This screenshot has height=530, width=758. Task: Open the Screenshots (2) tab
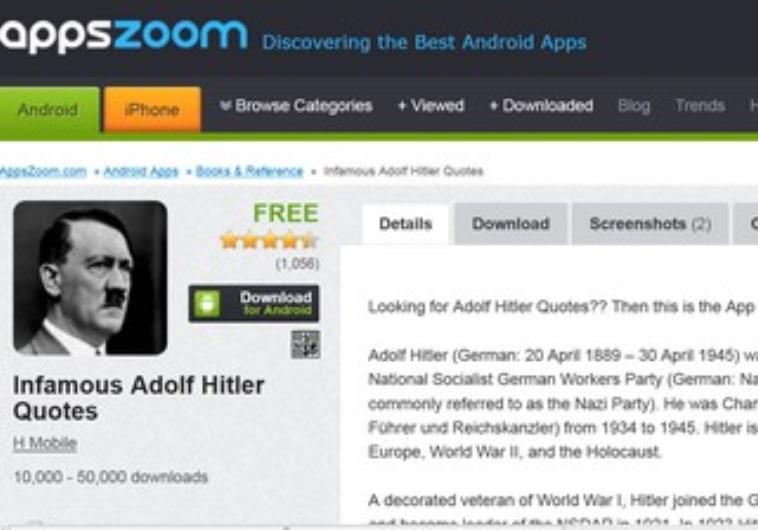pyautogui.click(x=650, y=224)
